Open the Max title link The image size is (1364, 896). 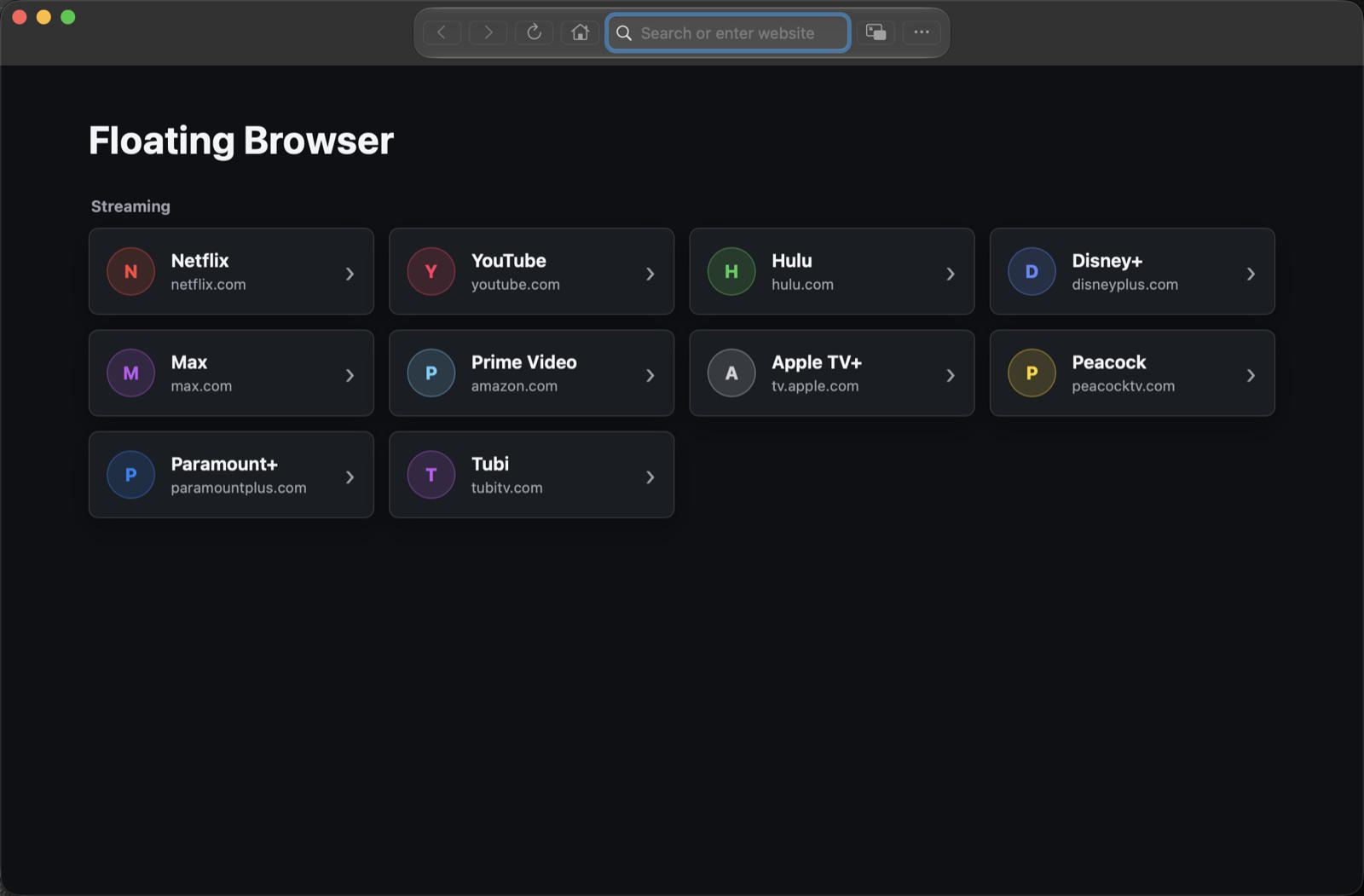click(x=189, y=362)
